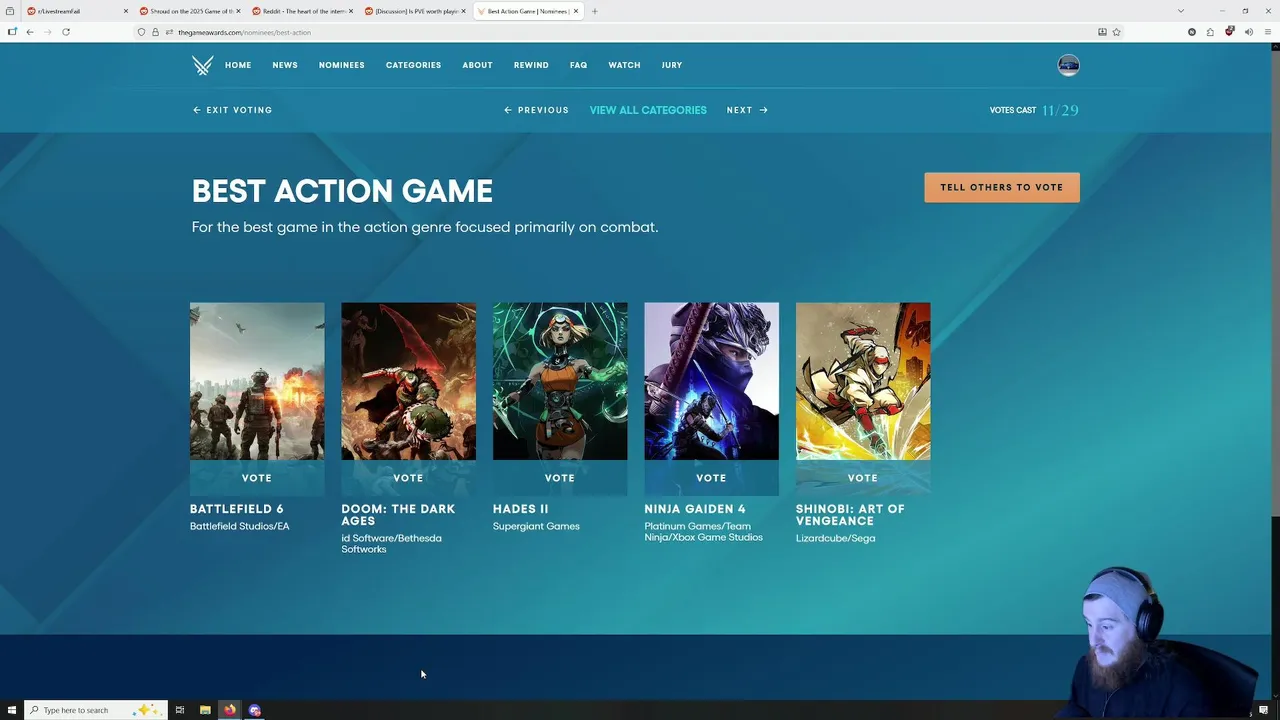Bookmark this page with the star
Viewport: 1280px width, 720px height.
[1116, 32]
